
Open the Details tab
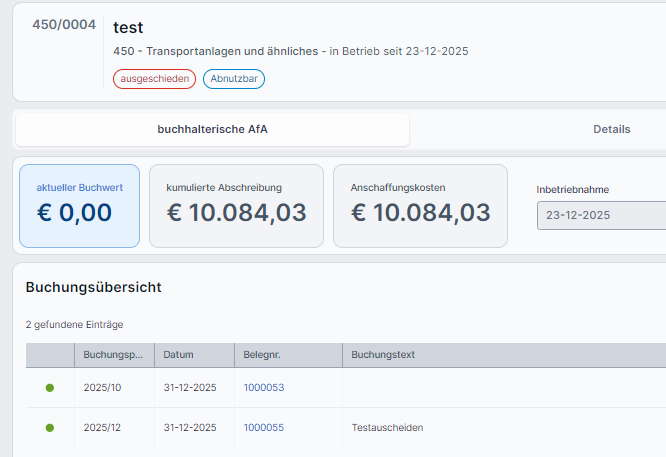611,129
